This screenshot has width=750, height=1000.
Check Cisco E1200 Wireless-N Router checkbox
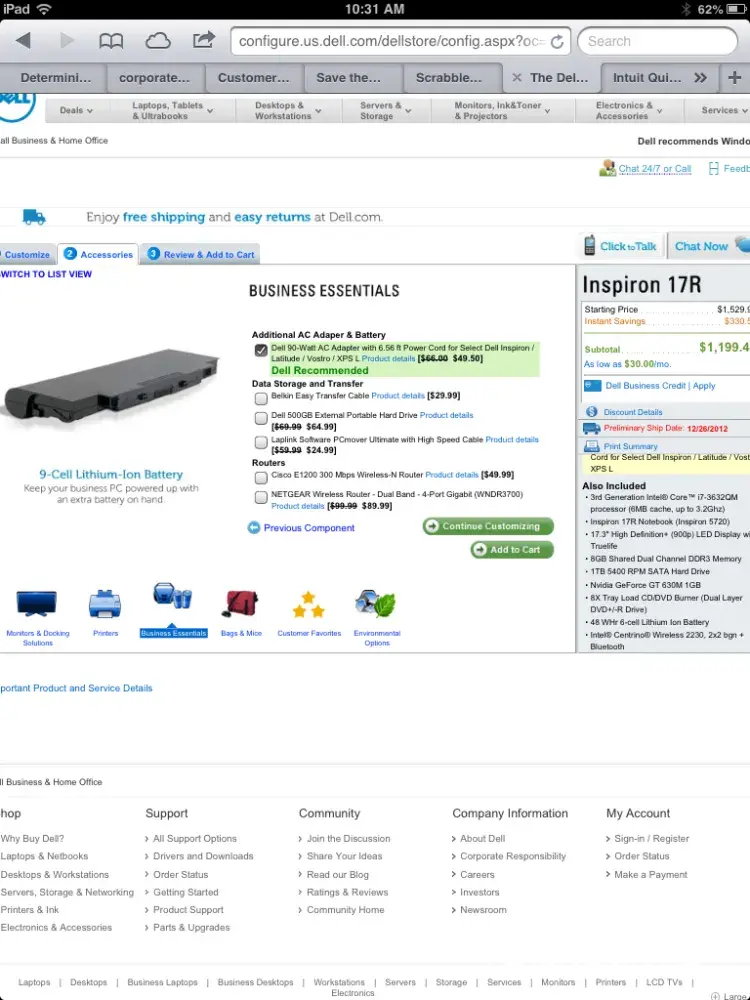tap(261, 478)
